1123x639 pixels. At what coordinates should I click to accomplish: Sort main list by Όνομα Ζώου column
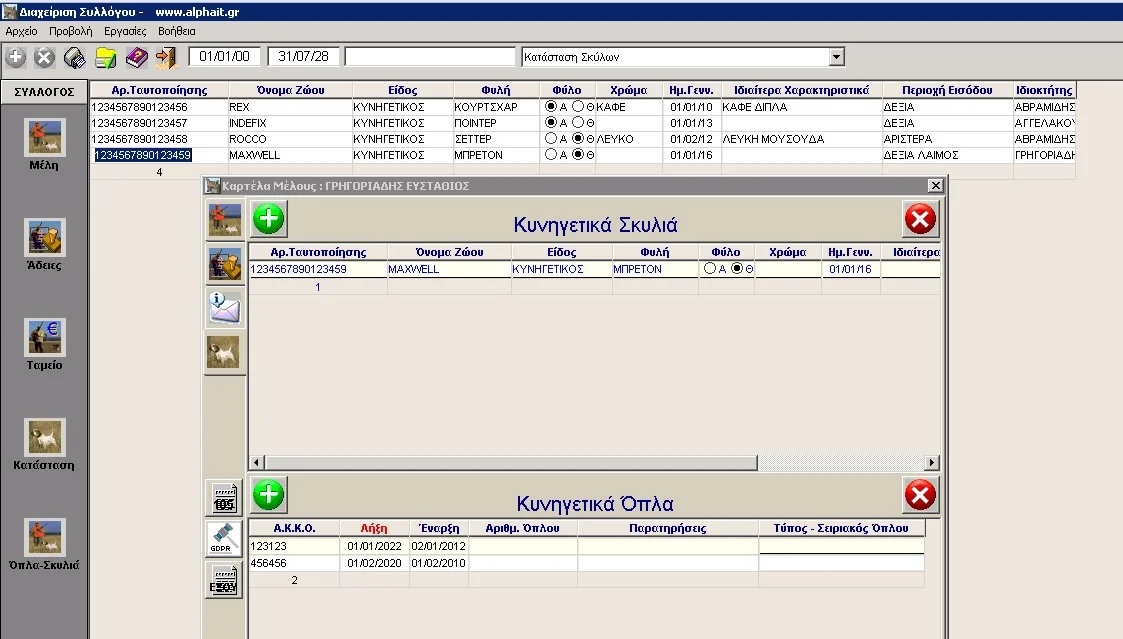point(290,90)
